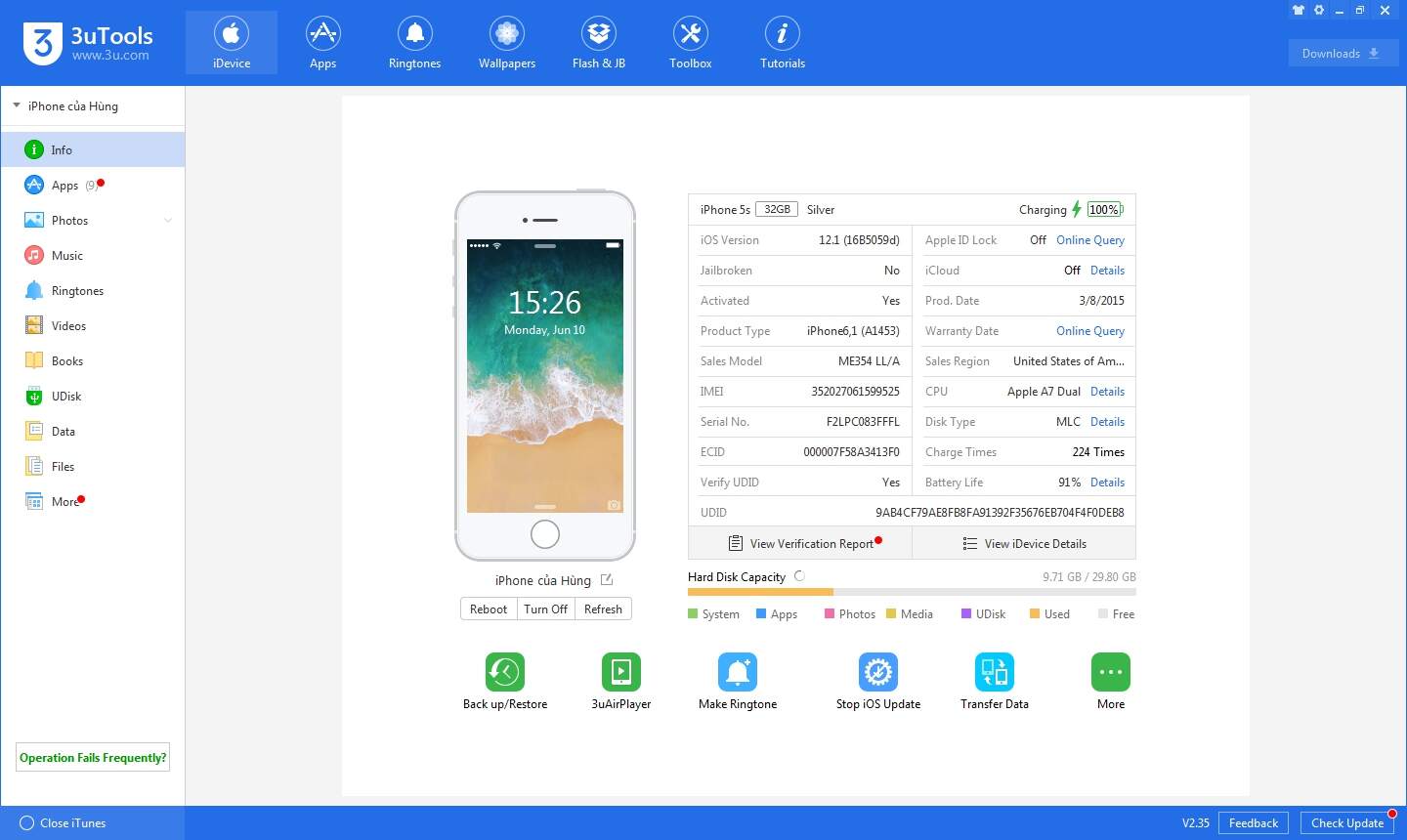
Task: Open the Toolbox section
Action: [x=690, y=44]
